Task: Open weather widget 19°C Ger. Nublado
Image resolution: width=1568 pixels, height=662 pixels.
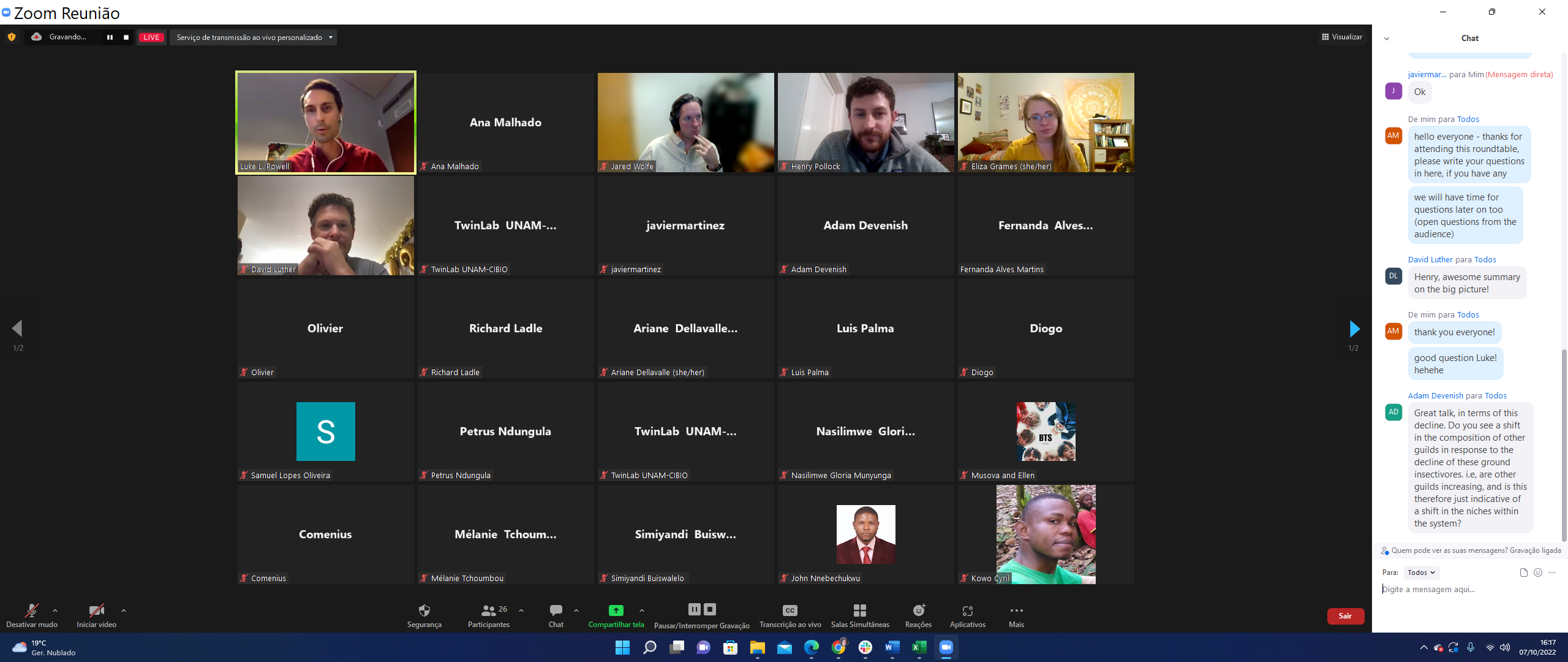Action: [44, 648]
